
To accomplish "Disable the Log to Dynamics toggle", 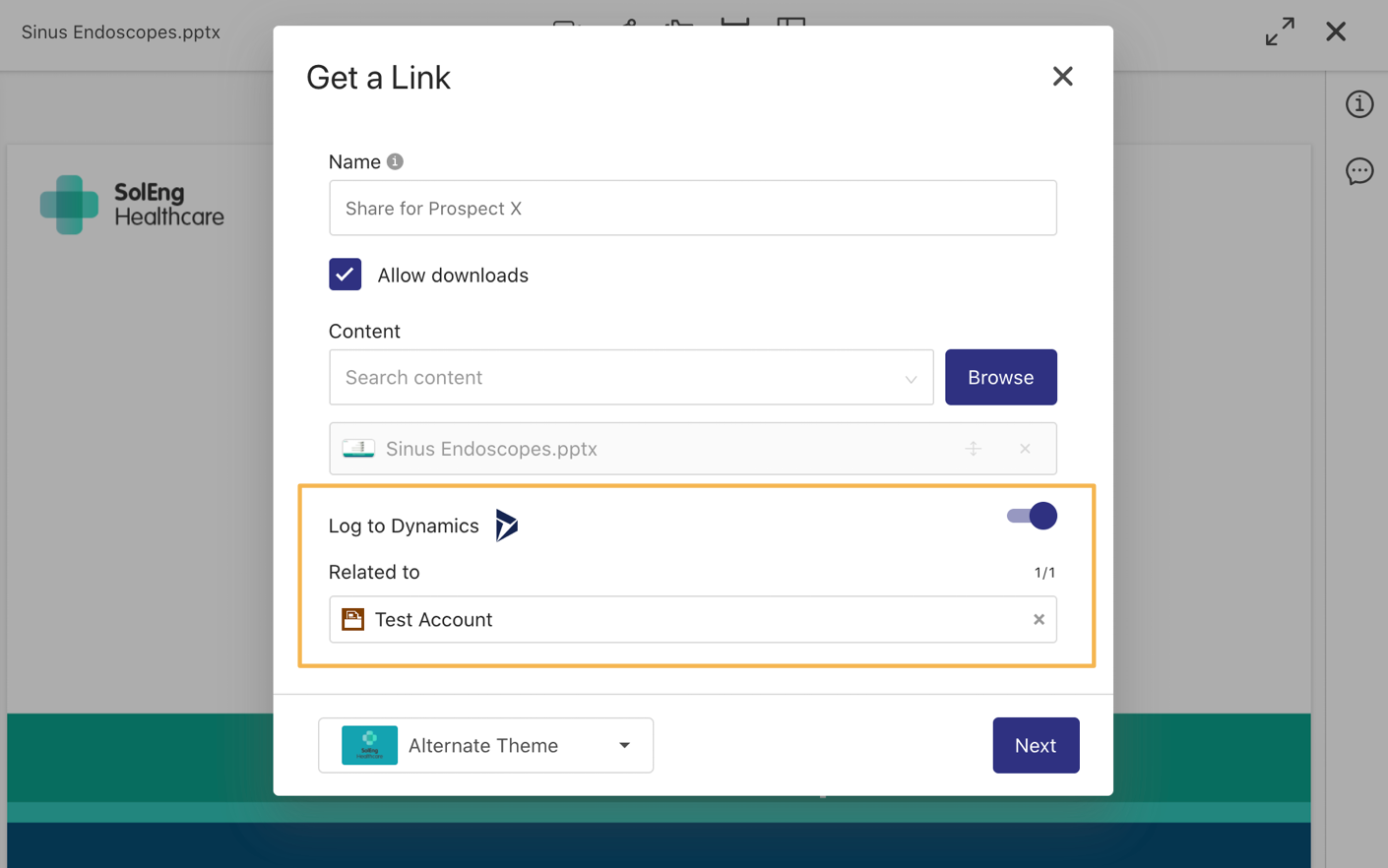I will tap(1030, 516).
